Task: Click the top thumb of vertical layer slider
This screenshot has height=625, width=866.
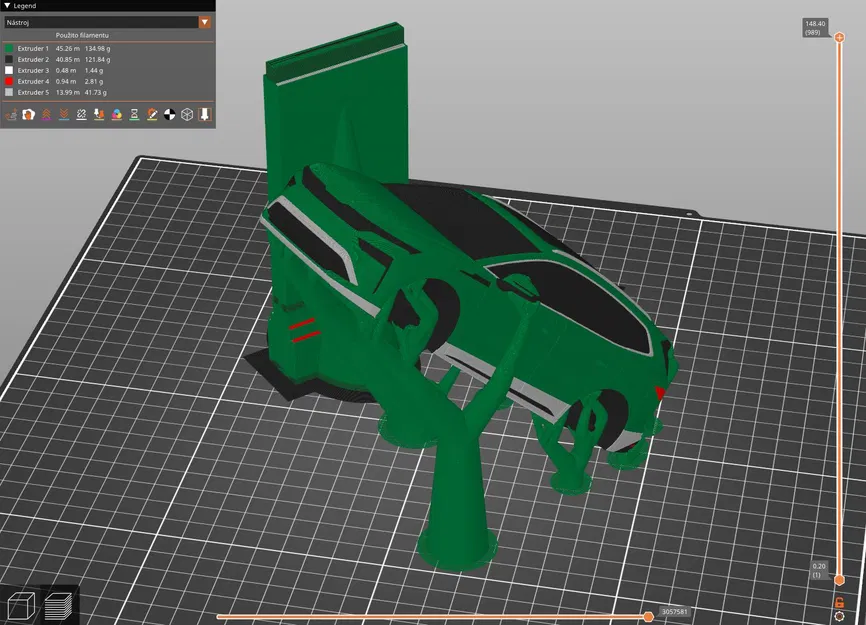Action: click(839, 38)
